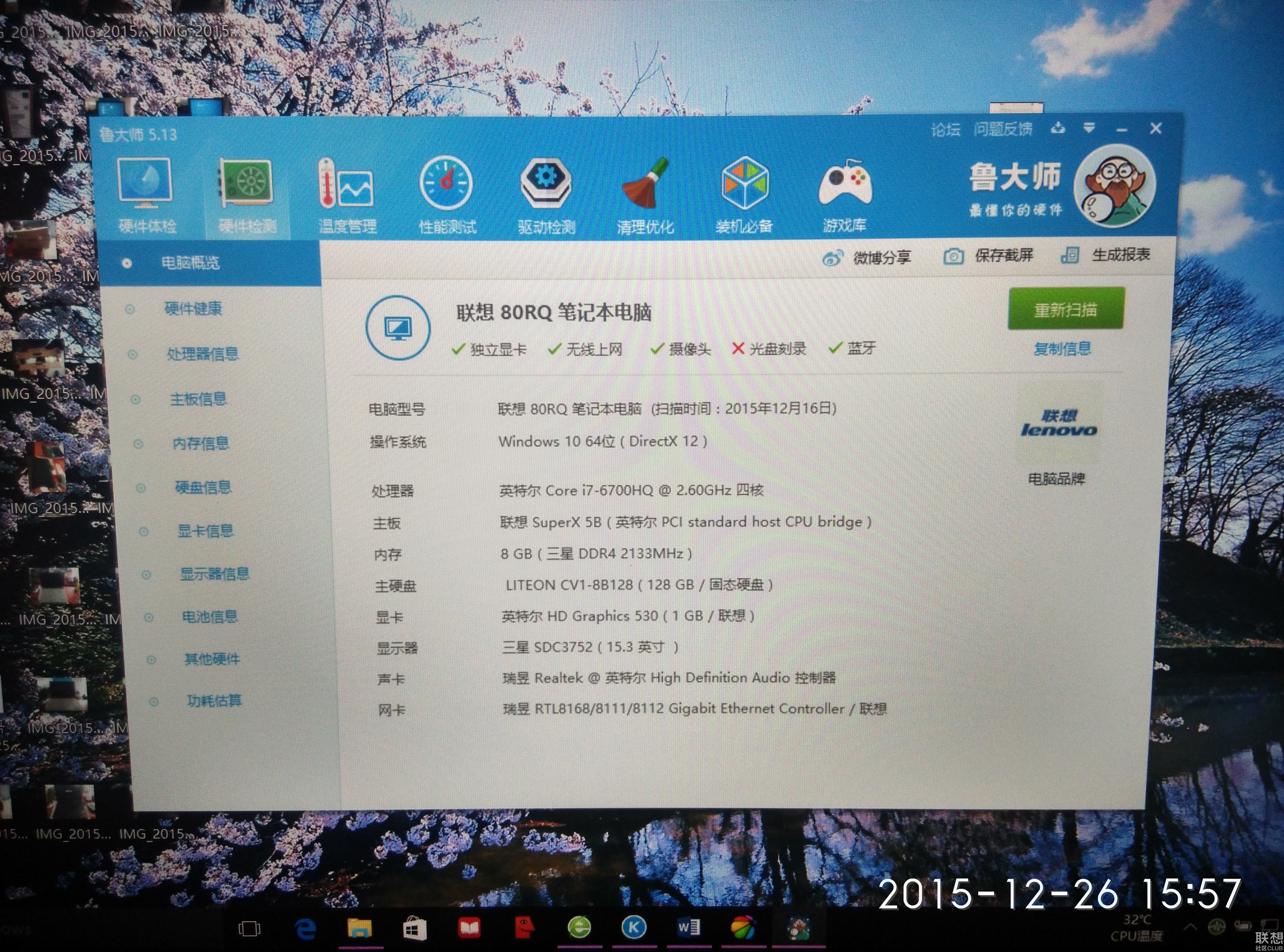Image resolution: width=1284 pixels, height=952 pixels.
Task: Open 驱动检测 driver detection
Action: [546, 197]
